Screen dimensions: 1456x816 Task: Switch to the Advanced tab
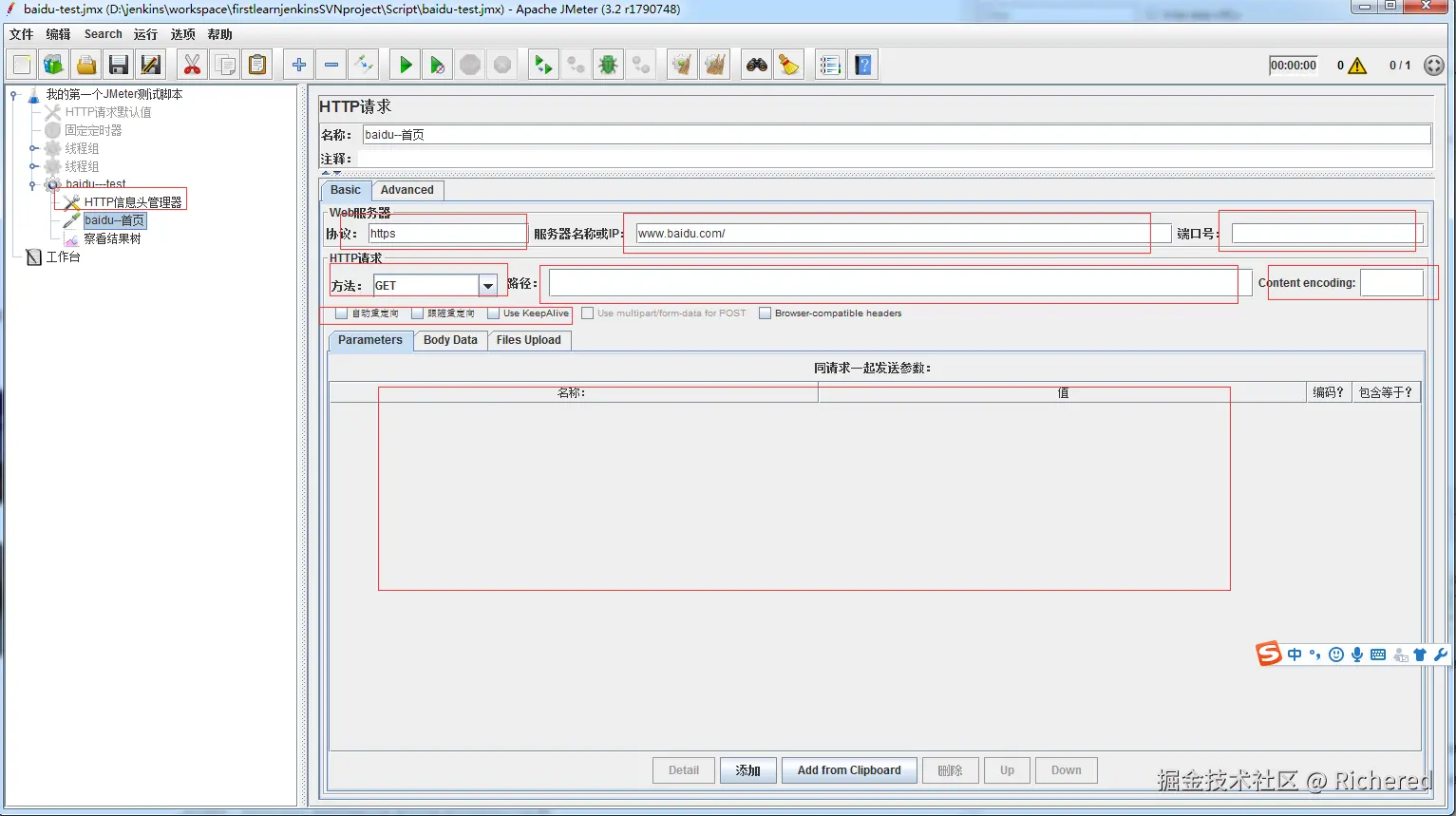(407, 190)
